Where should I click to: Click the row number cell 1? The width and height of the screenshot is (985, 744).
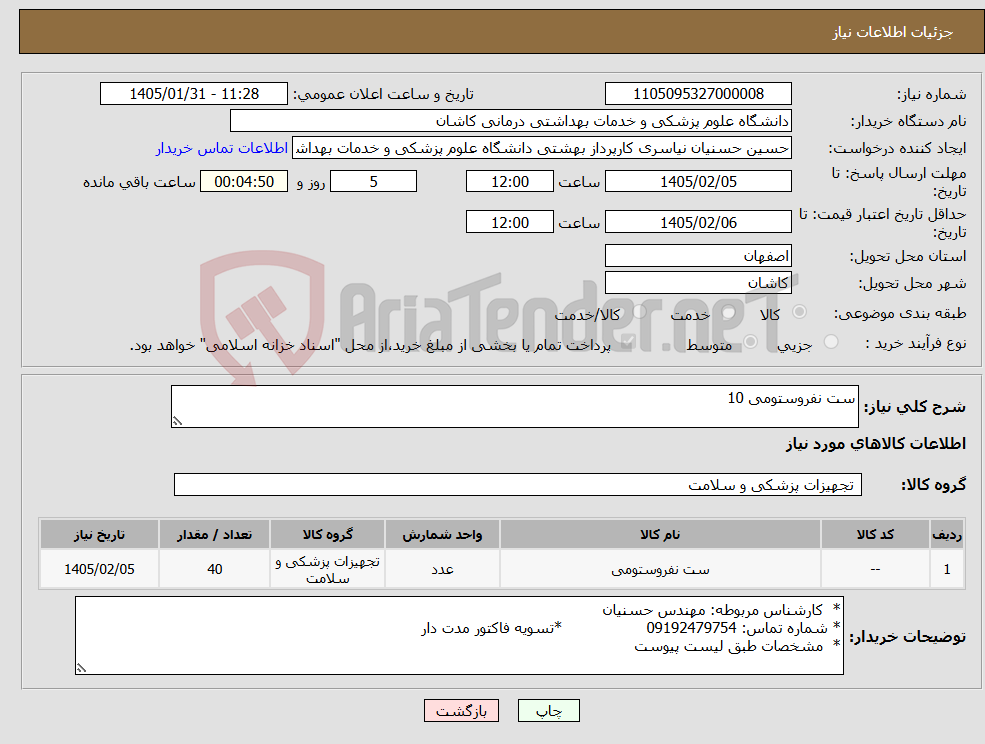(947, 569)
